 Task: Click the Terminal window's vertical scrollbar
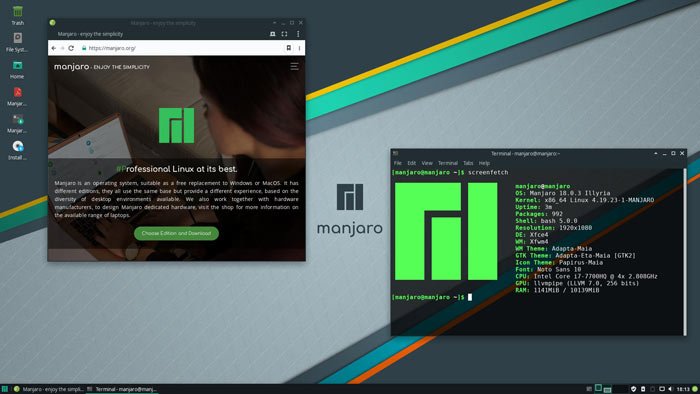685,251
